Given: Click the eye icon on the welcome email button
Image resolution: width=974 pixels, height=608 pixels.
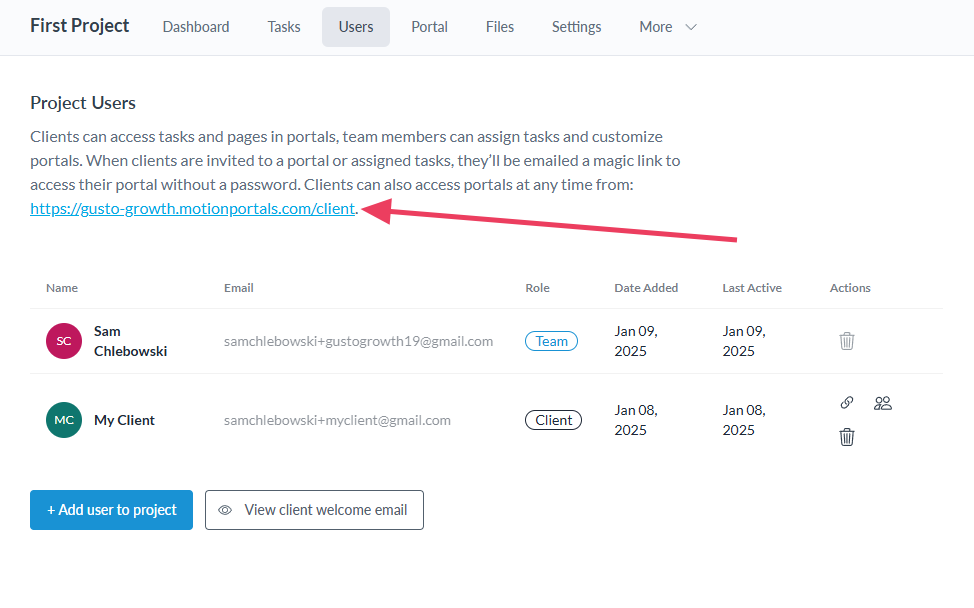Looking at the screenshot, I should pyautogui.click(x=225, y=510).
